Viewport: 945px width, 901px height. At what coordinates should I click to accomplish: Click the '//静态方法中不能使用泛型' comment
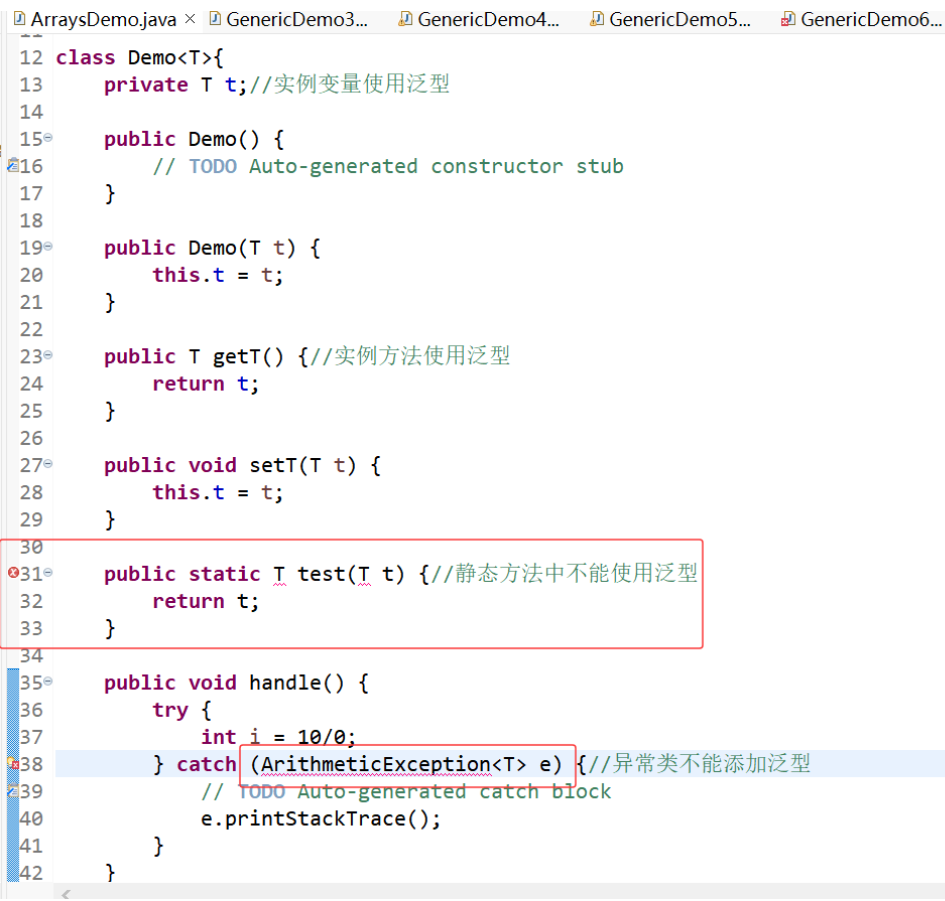pos(565,573)
